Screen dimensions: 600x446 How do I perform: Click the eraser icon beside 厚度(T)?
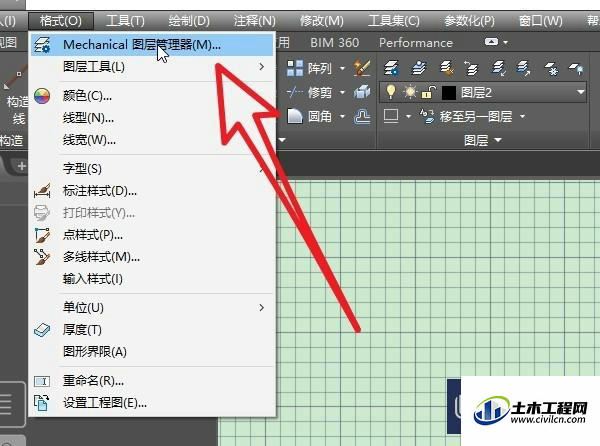click(42, 330)
